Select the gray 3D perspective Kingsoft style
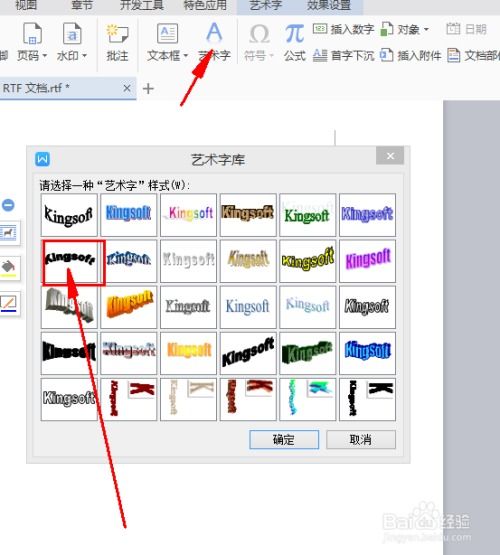The width and height of the screenshot is (500, 555). tap(69, 307)
